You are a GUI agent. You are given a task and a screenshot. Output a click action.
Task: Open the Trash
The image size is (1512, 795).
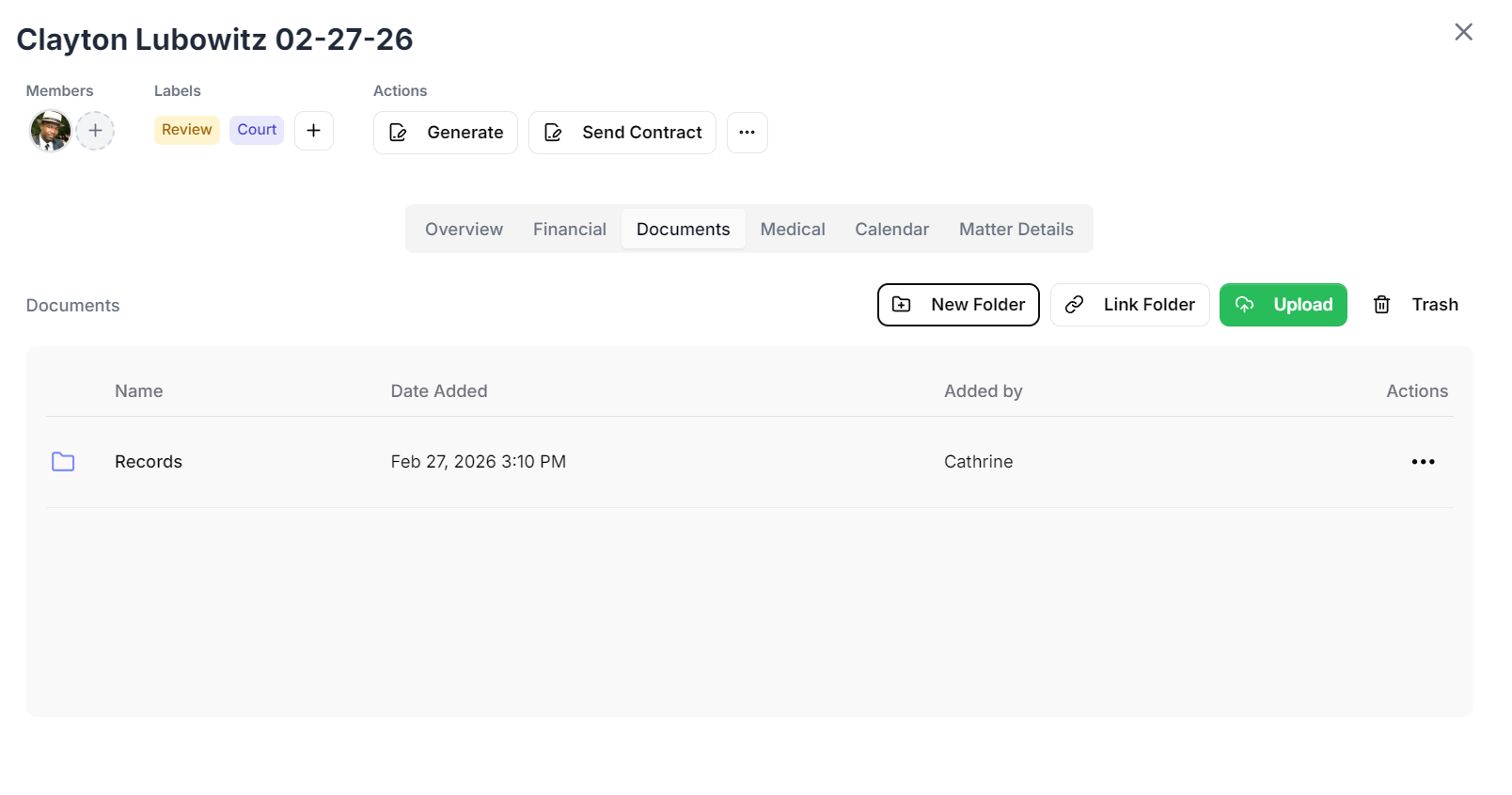(x=1415, y=305)
